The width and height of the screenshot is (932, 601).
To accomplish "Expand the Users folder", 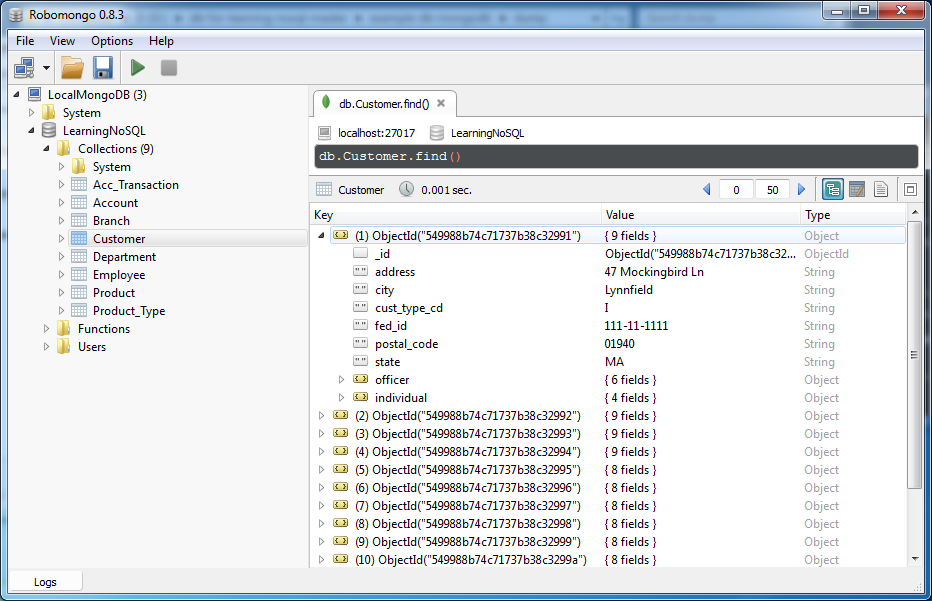I will click(x=46, y=347).
